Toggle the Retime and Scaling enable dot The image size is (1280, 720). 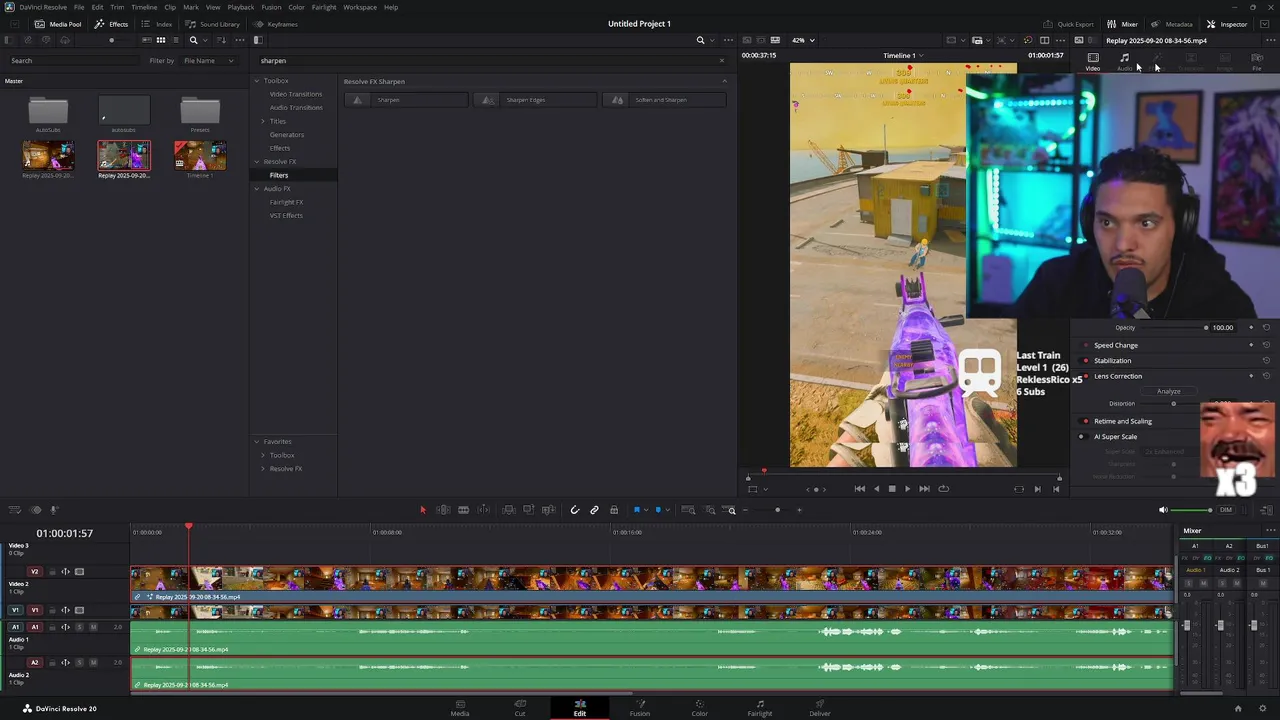point(1086,421)
